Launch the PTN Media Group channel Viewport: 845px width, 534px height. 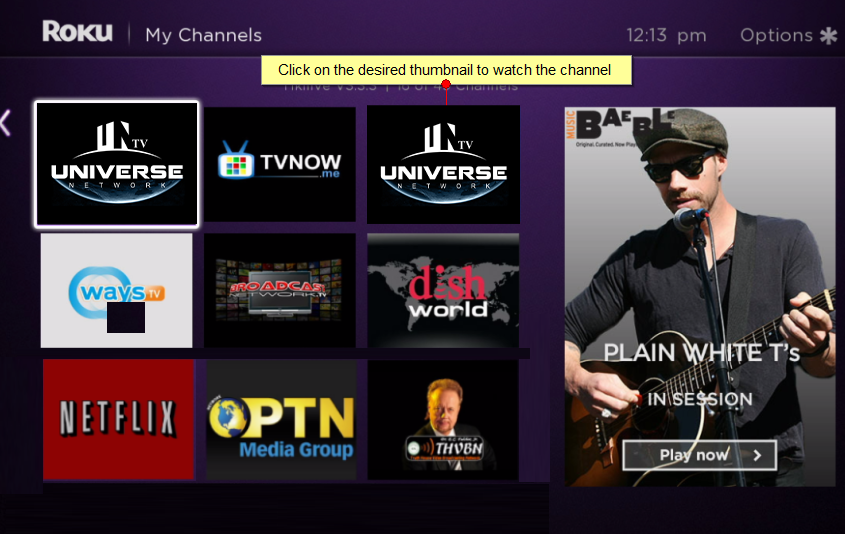[x=281, y=419]
